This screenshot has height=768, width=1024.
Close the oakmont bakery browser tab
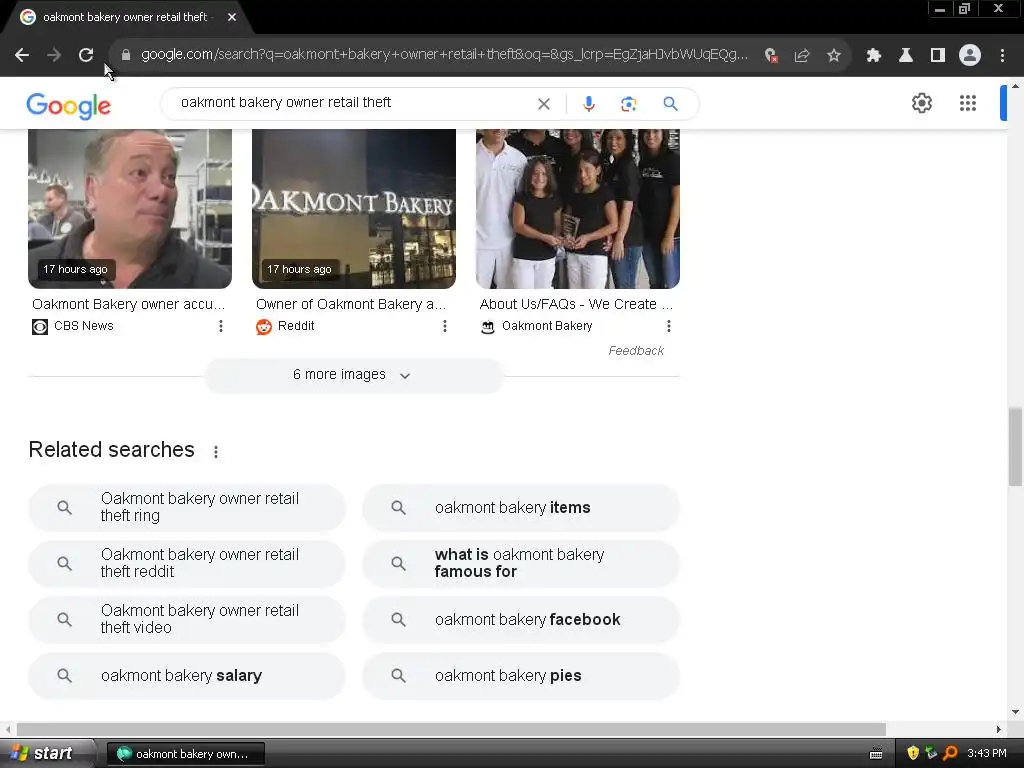[x=232, y=17]
